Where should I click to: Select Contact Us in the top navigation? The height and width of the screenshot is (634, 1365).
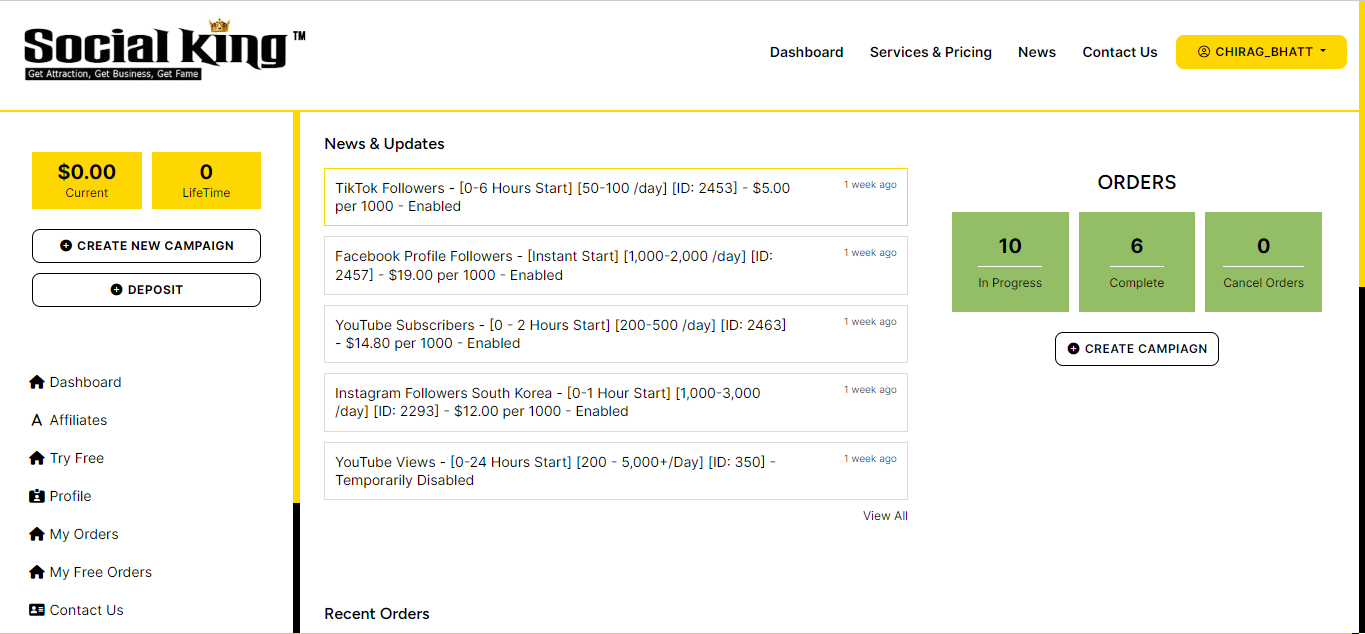1120,52
